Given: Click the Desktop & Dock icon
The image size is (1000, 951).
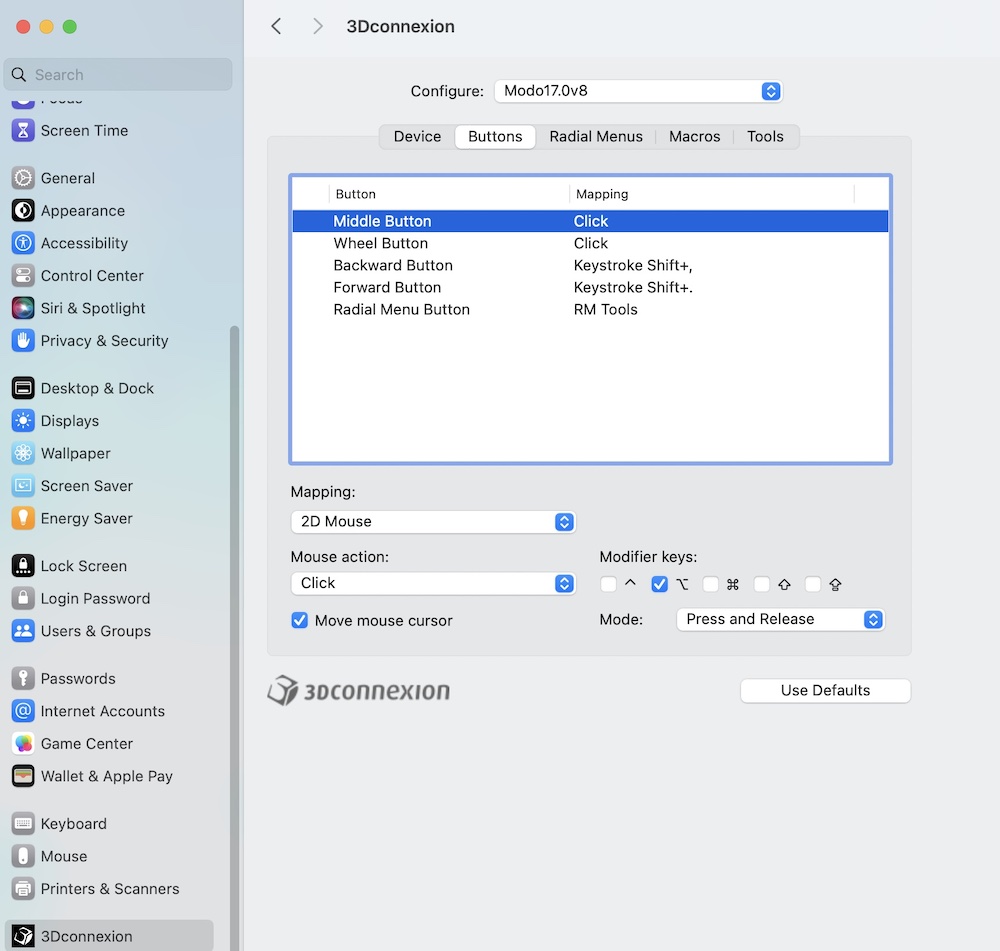Looking at the screenshot, I should pyautogui.click(x=23, y=388).
